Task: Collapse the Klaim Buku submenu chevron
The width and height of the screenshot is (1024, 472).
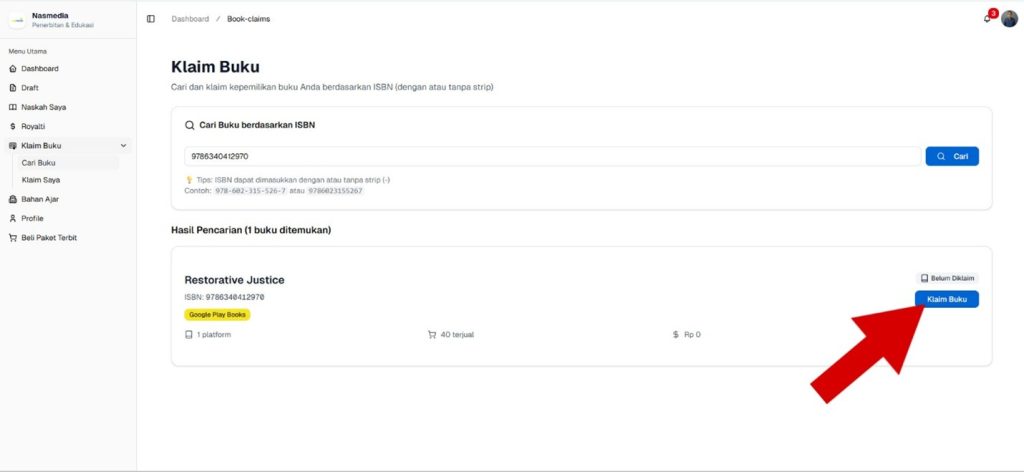Action: click(x=123, y=146)
